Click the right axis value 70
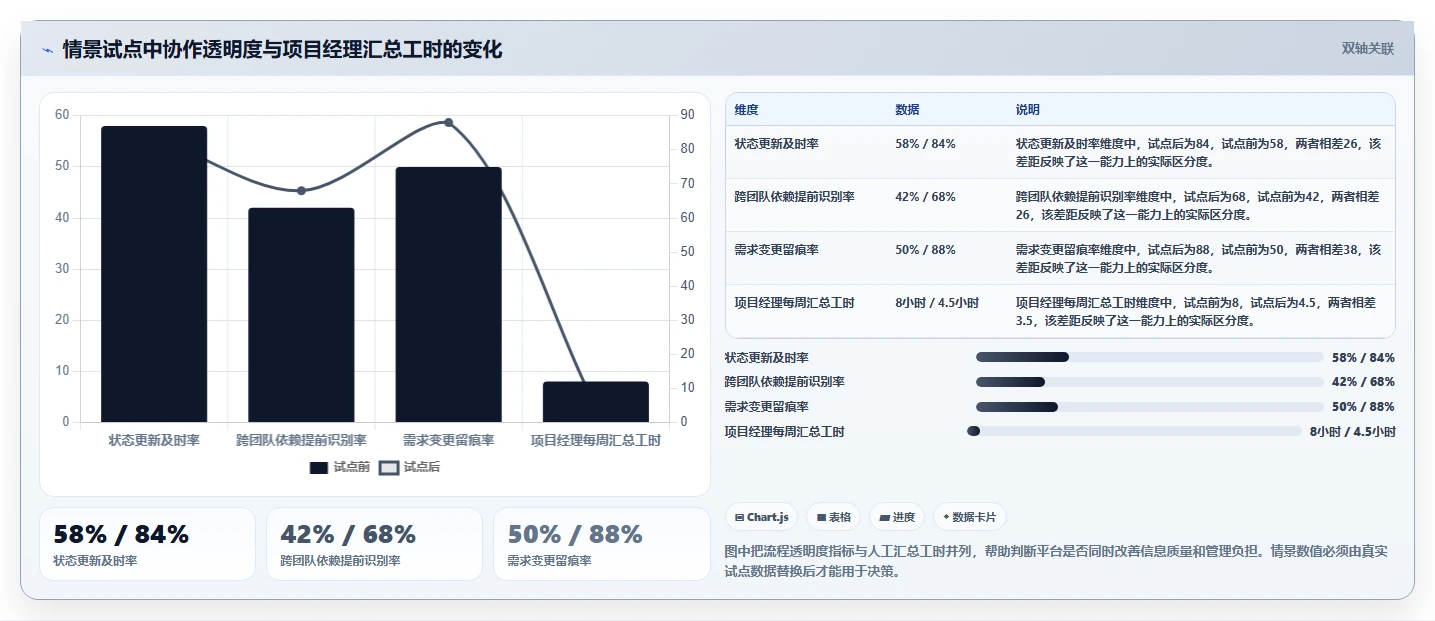 tap(687, 183)
